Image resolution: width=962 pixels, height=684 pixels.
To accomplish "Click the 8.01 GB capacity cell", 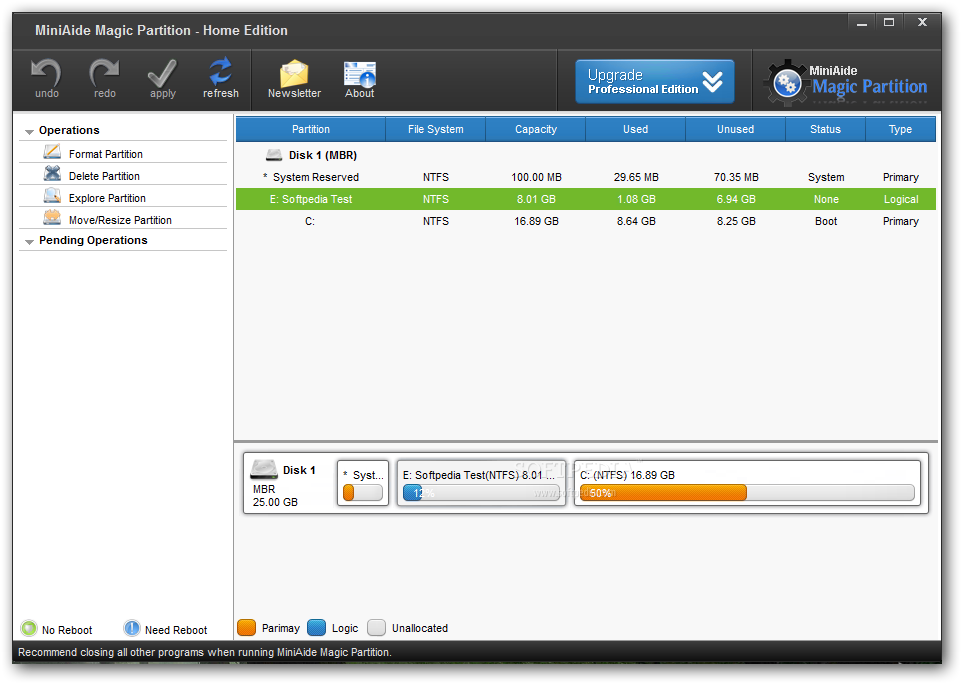I will click(536, 199).
